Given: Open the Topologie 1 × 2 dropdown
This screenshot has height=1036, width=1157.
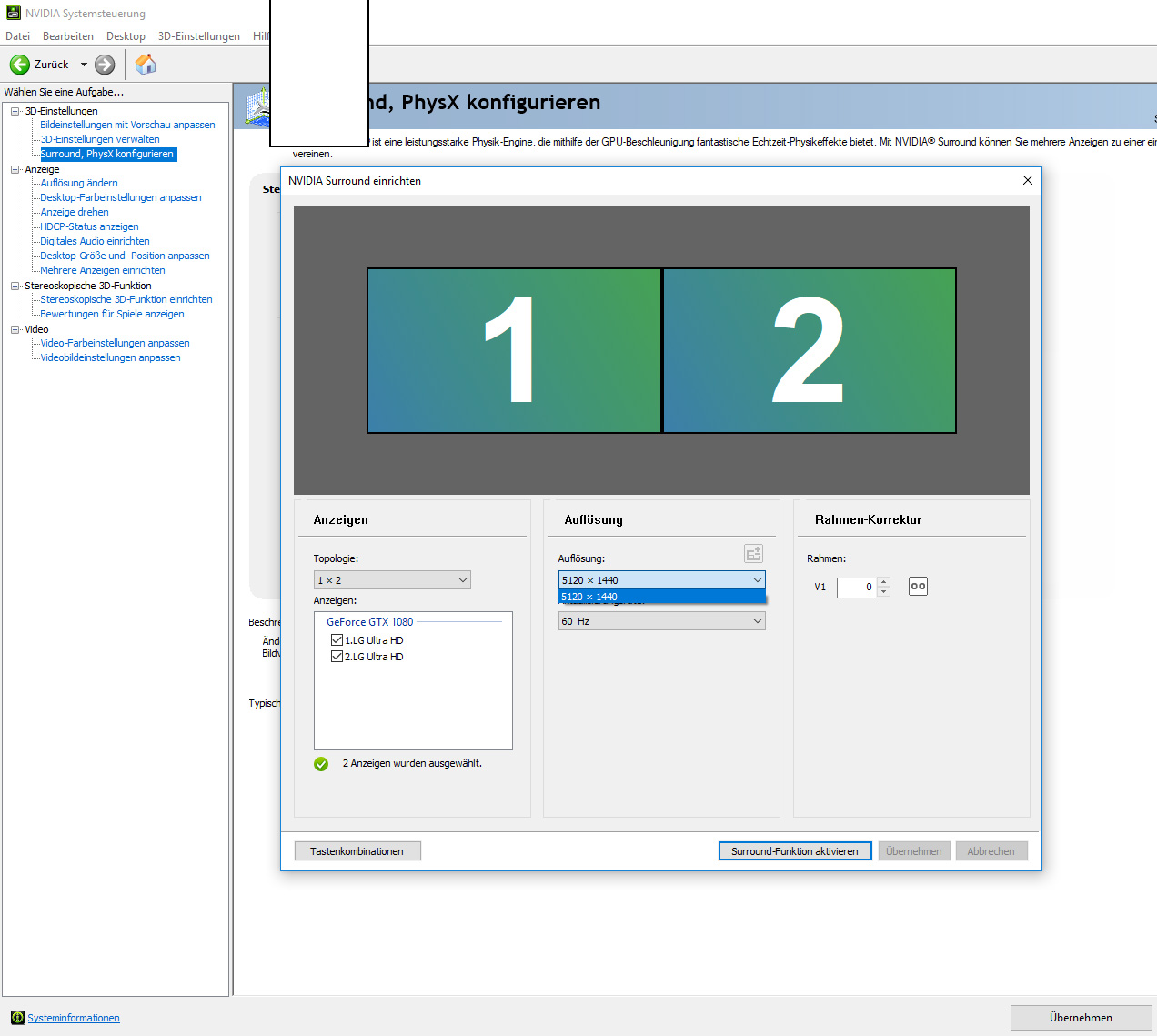Looking at the screenshot, I should [x=392, y=580].
